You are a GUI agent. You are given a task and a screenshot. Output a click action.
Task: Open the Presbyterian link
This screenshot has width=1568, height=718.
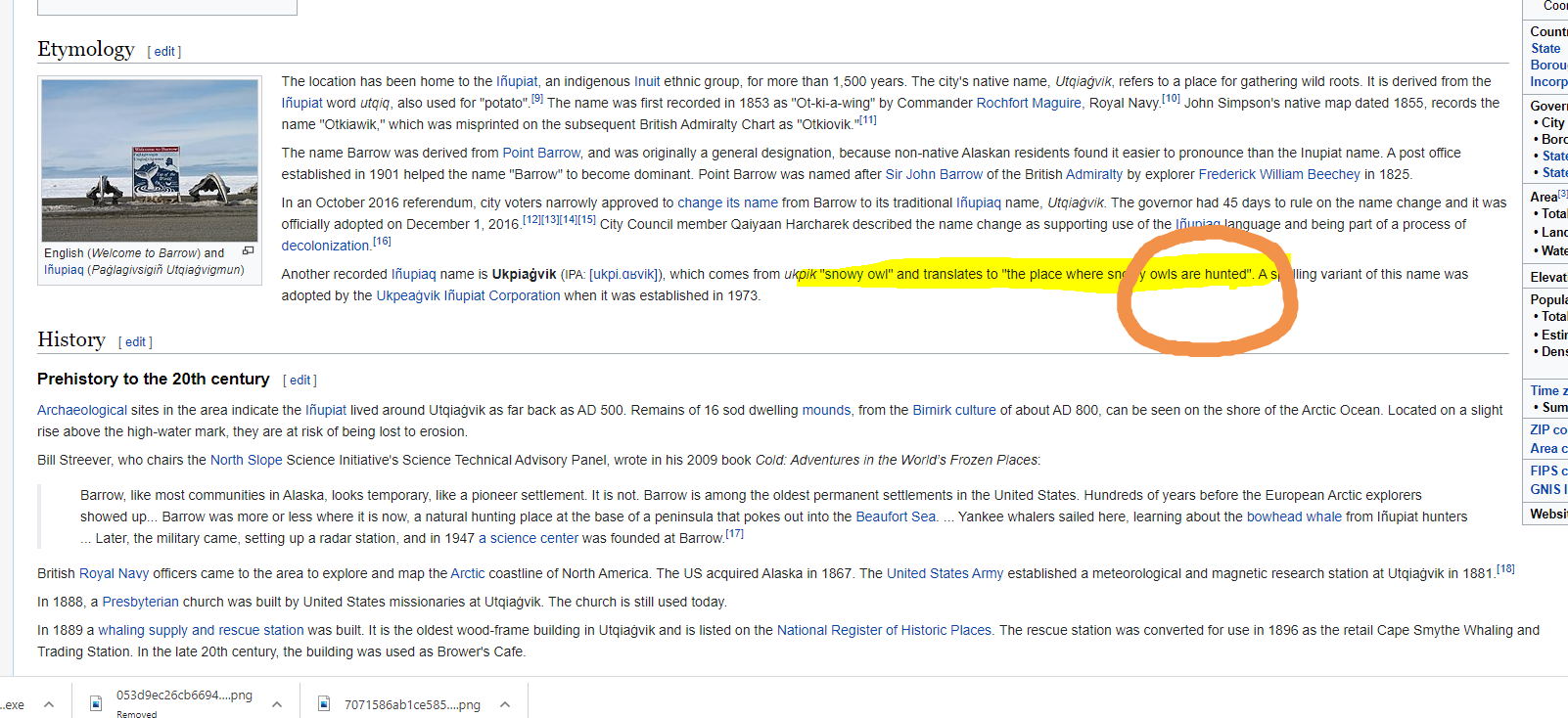point(141,602)
